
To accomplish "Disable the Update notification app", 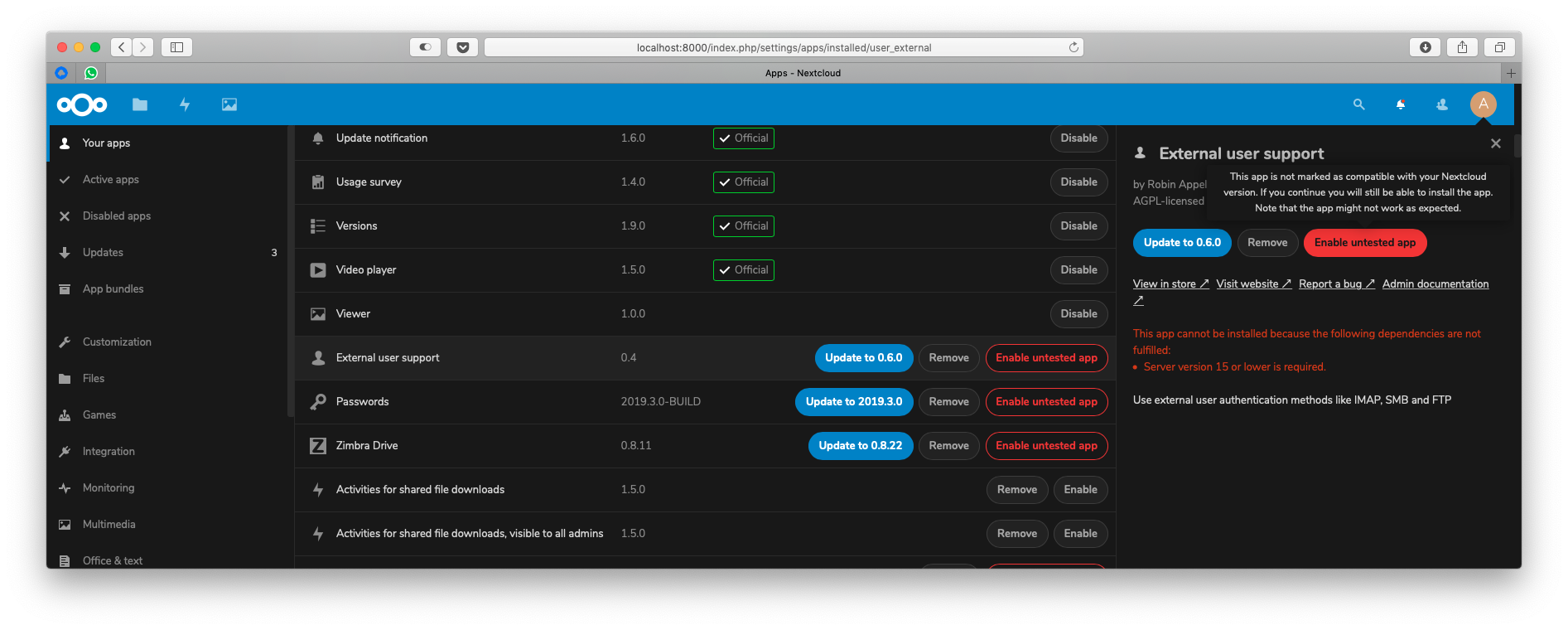I will tap(1078, 138).
